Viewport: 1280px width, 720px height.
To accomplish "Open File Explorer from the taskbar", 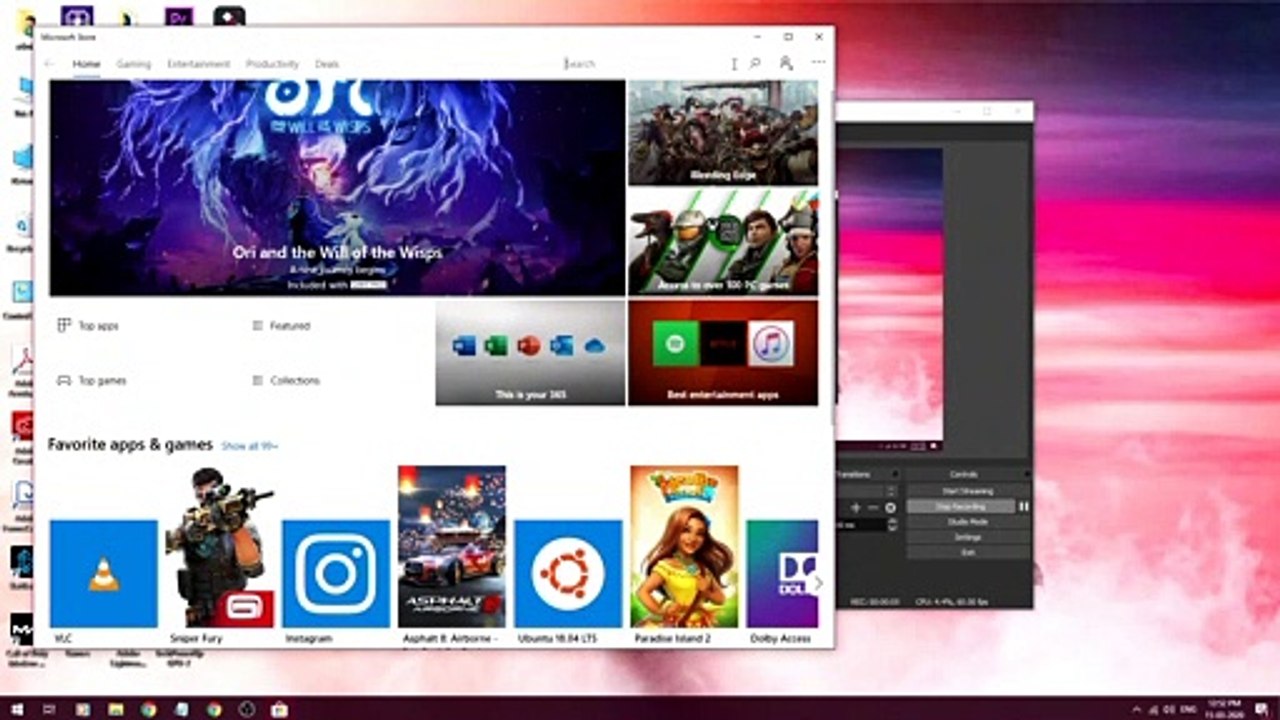I will coord(115,709).
